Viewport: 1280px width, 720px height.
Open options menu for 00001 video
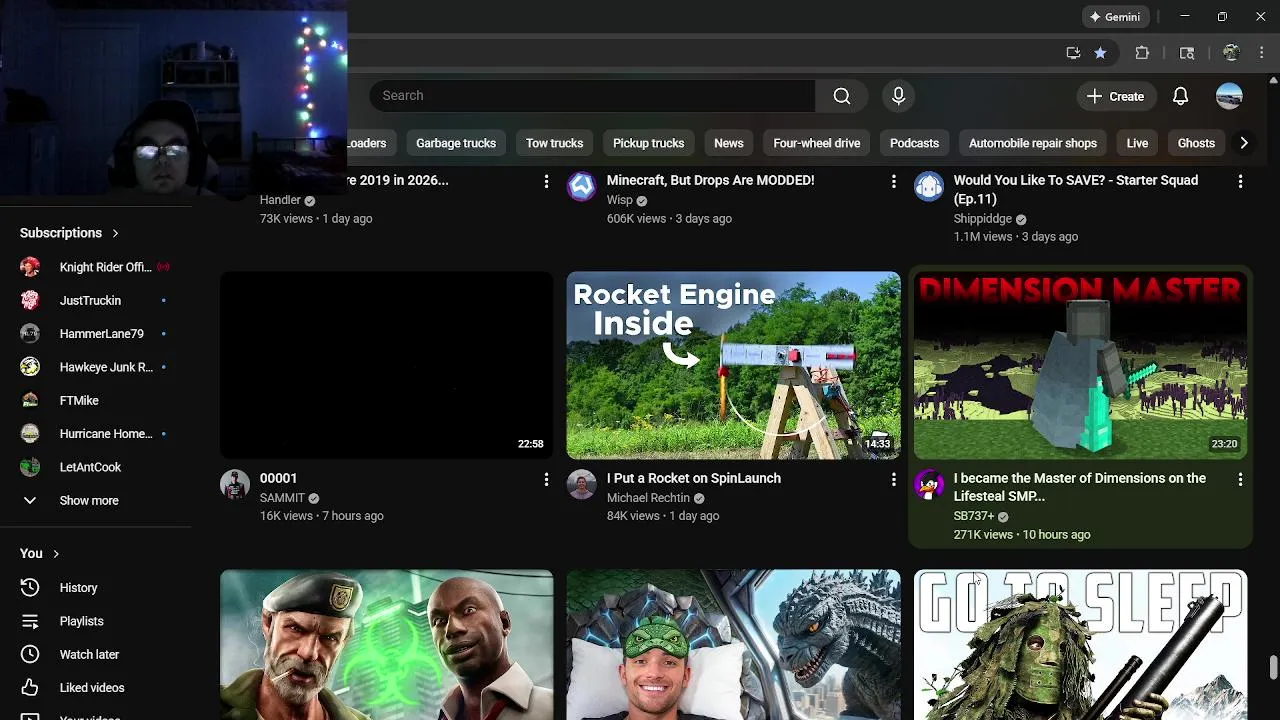click(x=546, y=479)
